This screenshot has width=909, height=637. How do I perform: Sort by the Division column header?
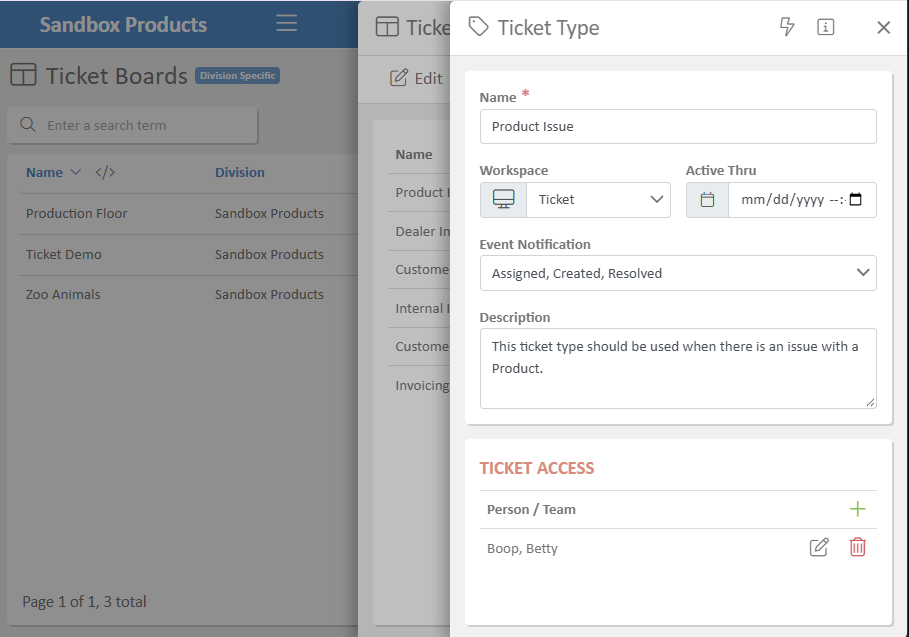coord(239,172)
